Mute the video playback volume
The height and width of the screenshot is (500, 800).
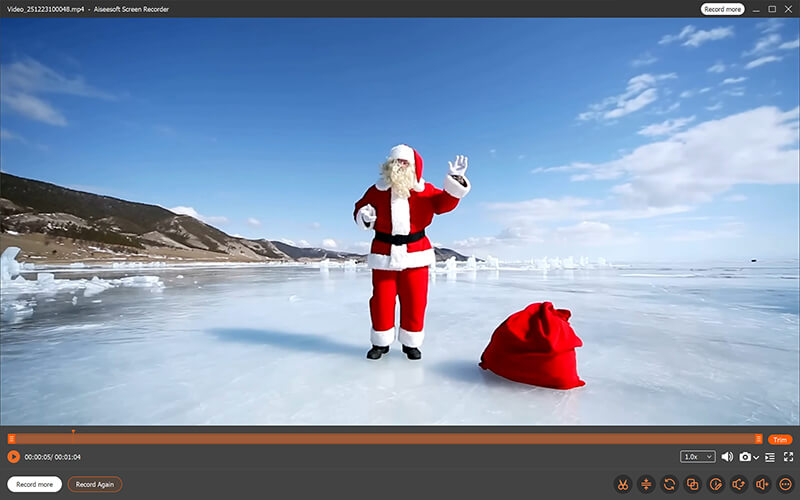click(727, 457)
